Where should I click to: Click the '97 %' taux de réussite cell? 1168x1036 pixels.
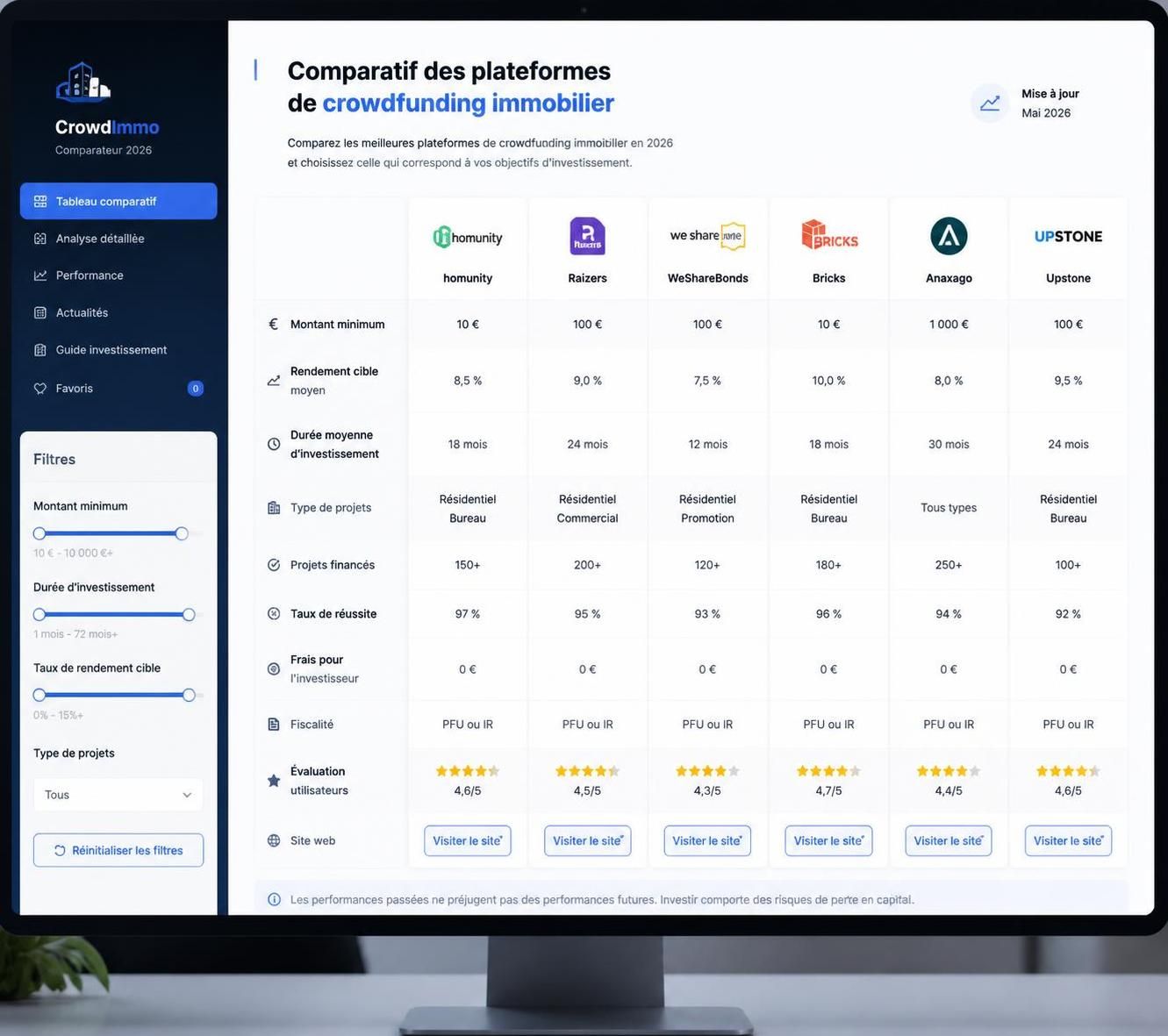[x=468, y=614]
